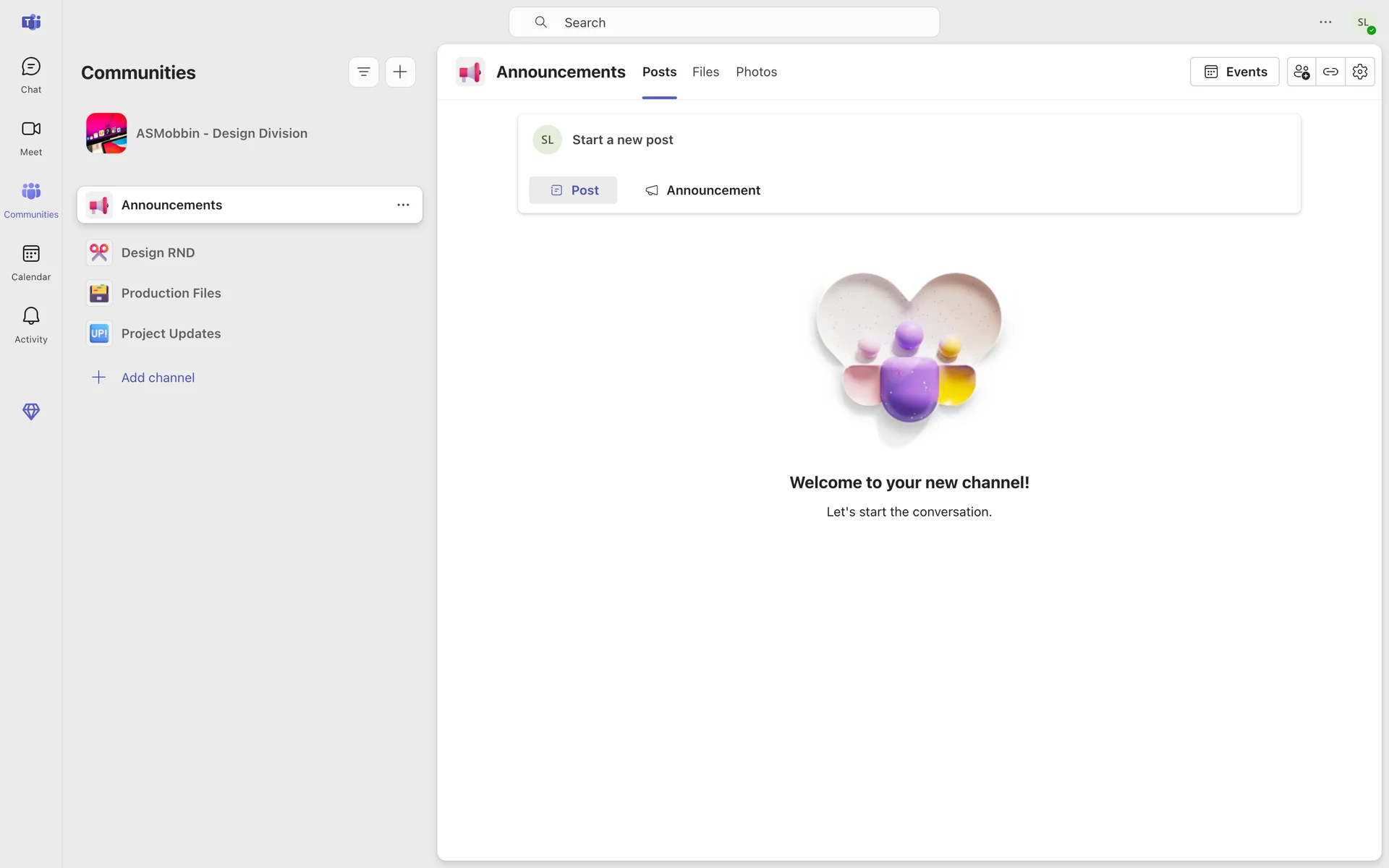Click the premium diamond icon
Viewport: 1389px width, 868px height.
click(31, 412)
